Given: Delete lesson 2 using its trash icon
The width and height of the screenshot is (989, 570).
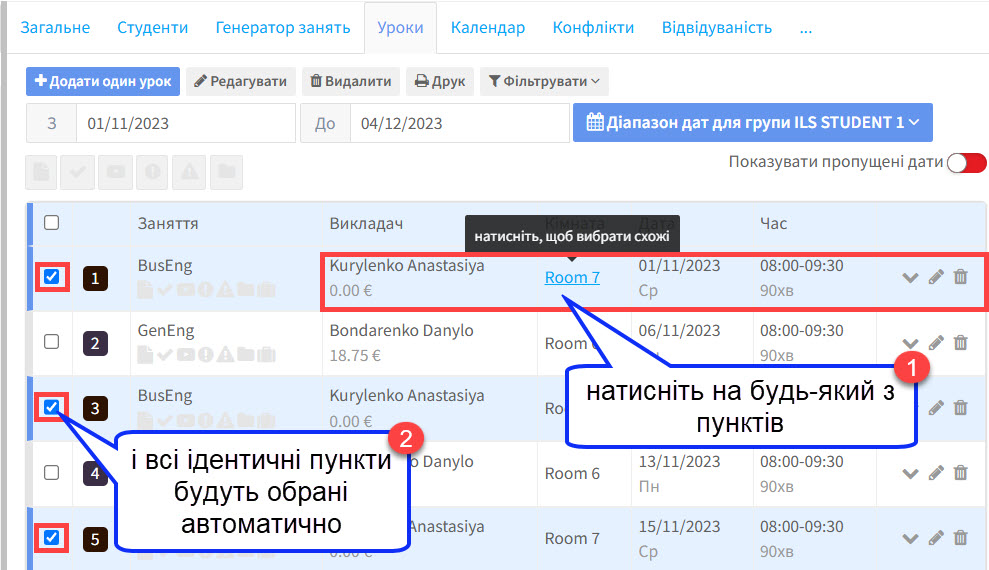Looking at the screenshot, I should pos(960,343).
